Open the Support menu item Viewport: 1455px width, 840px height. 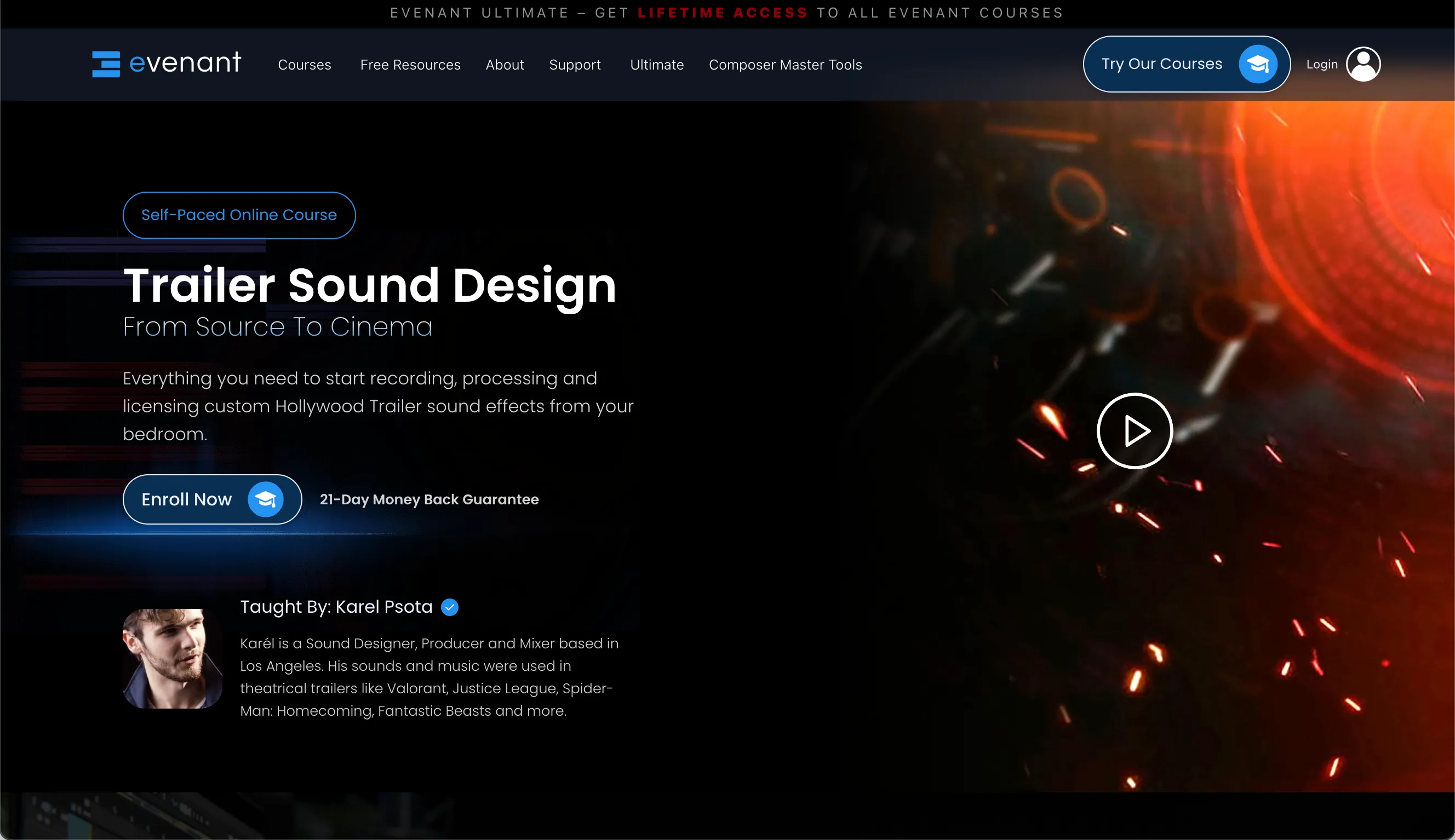(x=574, y=65)
